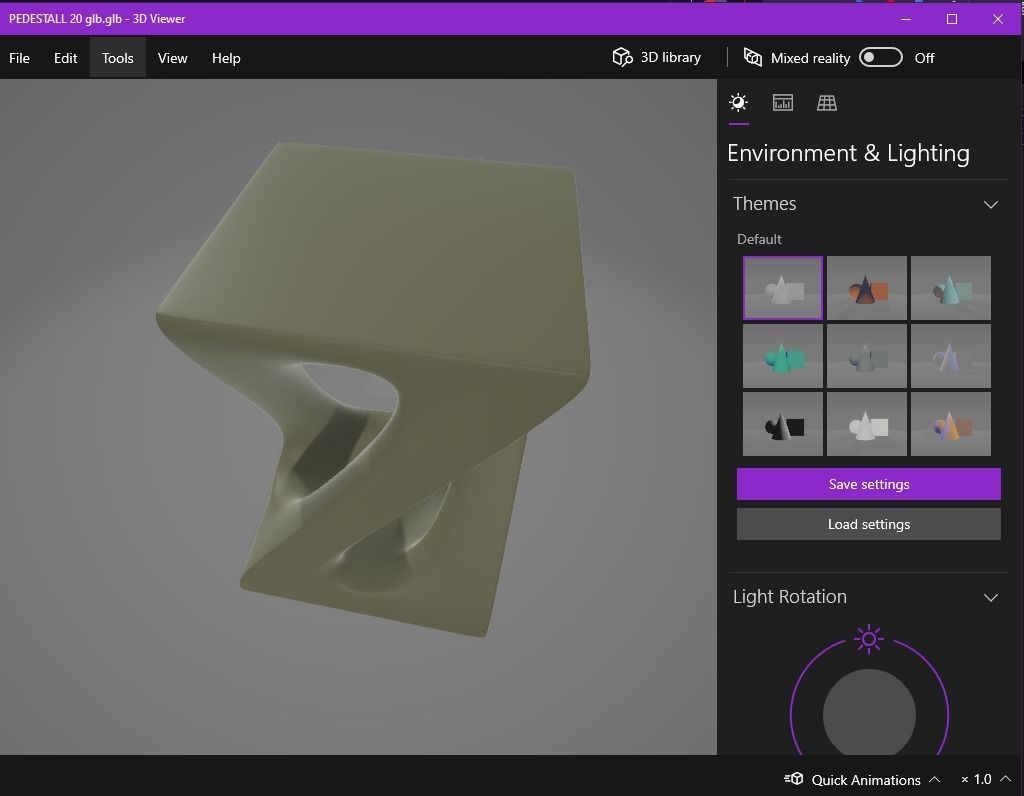
Task: Minimize the 3D Viewer window
Action: 906,19
